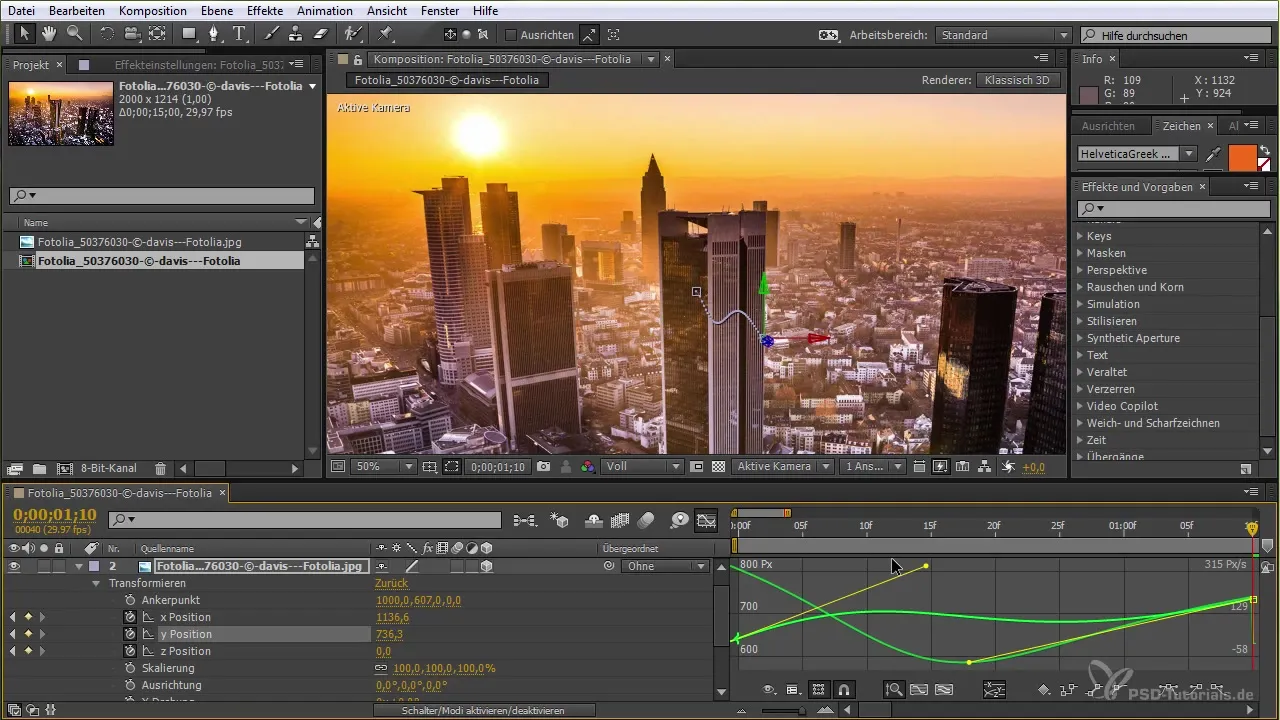Click Schalter/Modi aktivieren/deaktivieren button
The width and height of the screenshot is (1280, 720).
click(484, 710)
